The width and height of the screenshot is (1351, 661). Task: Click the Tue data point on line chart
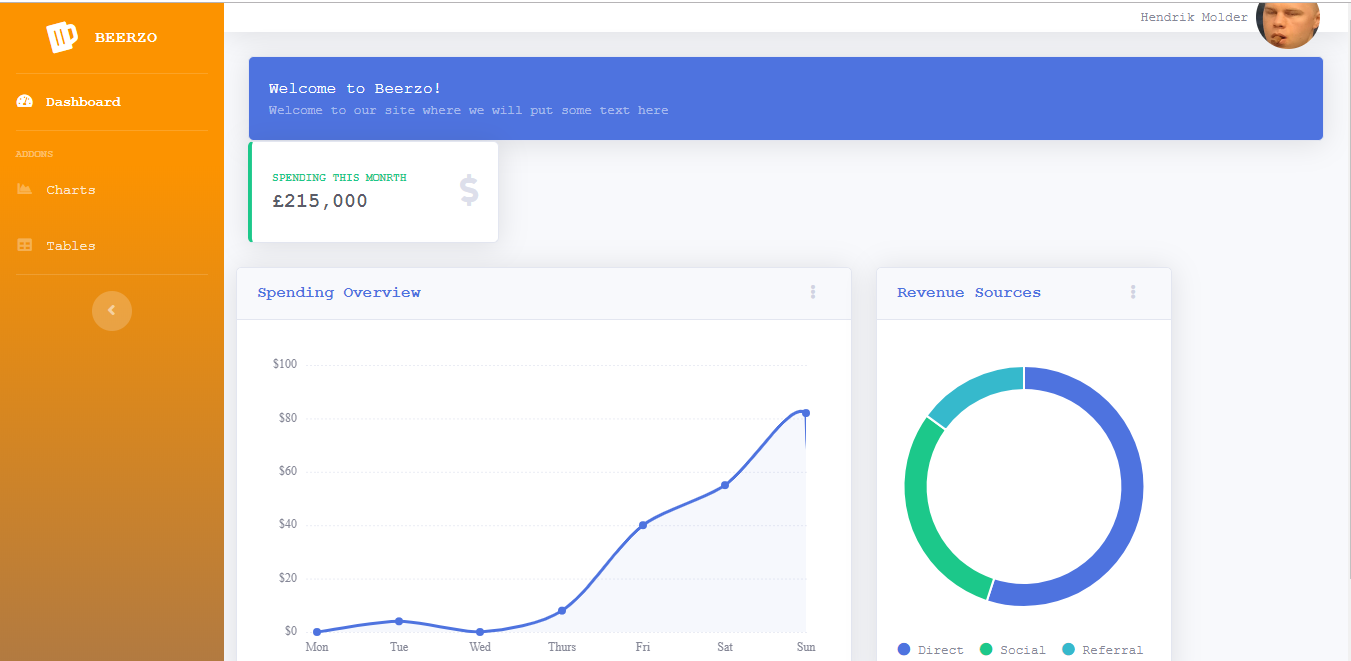(x=399, y=621)
